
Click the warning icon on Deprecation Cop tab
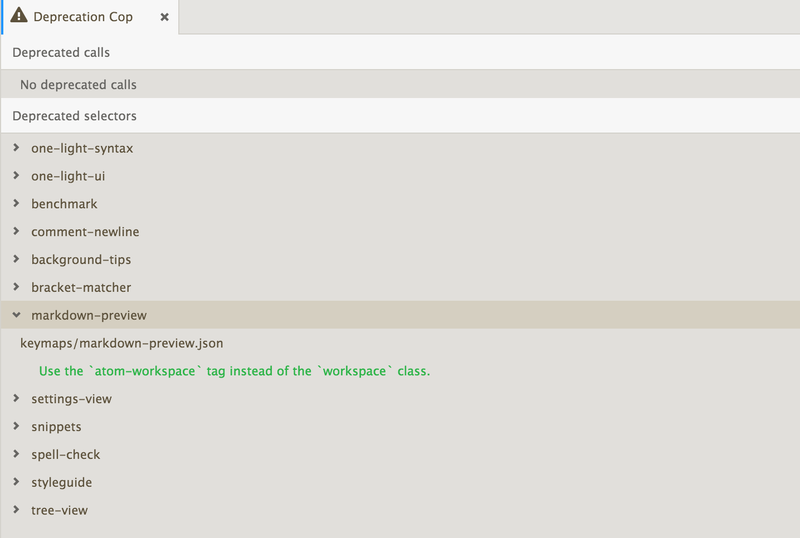[19, 15]
